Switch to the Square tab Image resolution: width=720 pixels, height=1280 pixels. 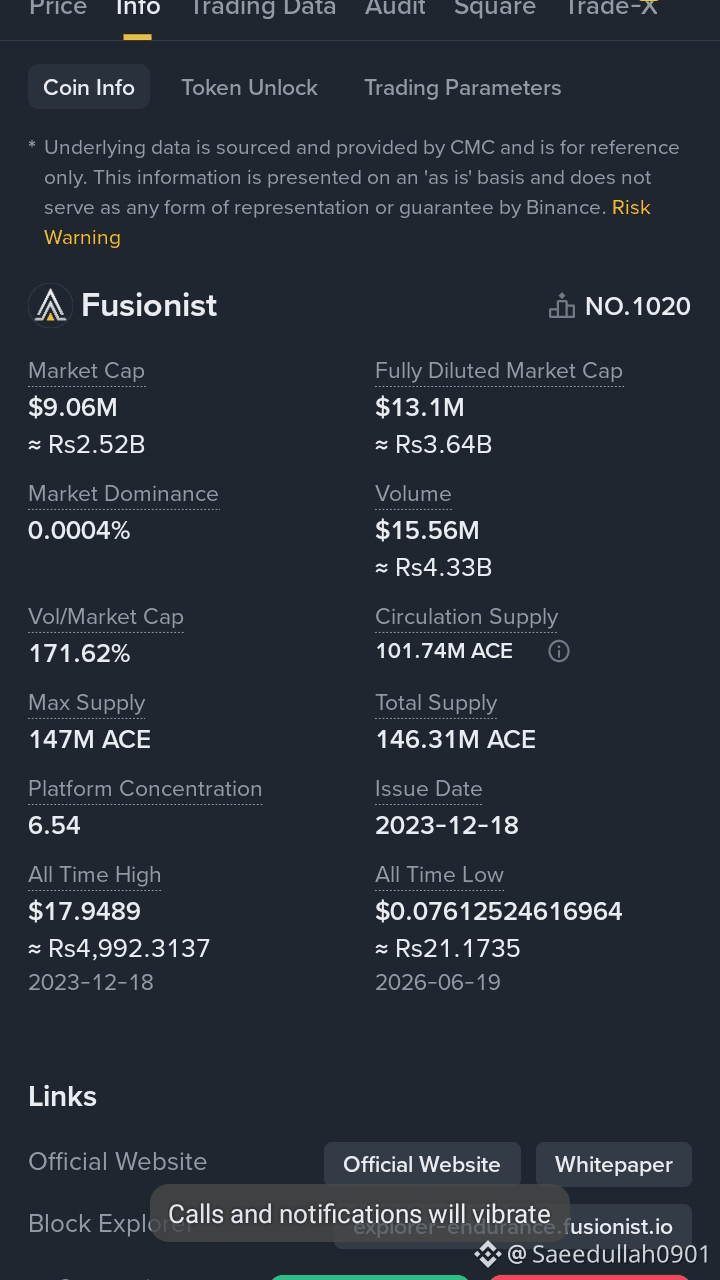(495, 8)
